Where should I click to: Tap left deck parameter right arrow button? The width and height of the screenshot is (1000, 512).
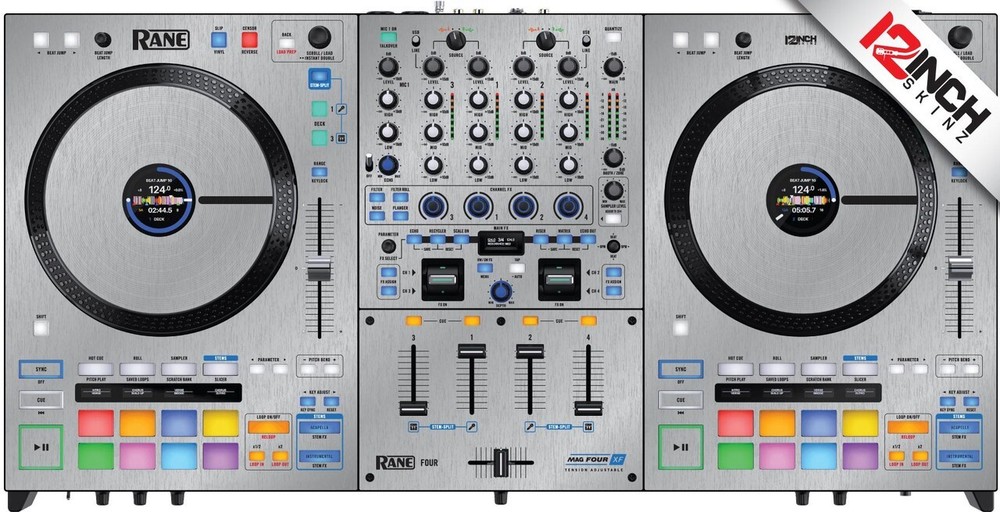coord(280,369)
